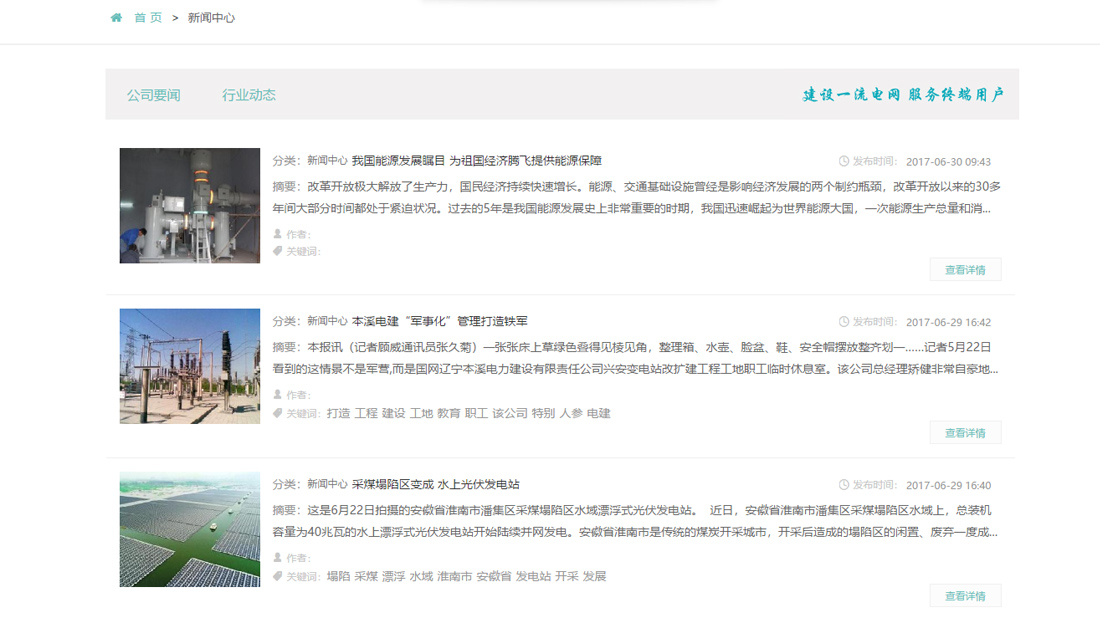Click the keyword tag icon of the first article
The image size is (1100, 618).
click(x=278, y=251)
